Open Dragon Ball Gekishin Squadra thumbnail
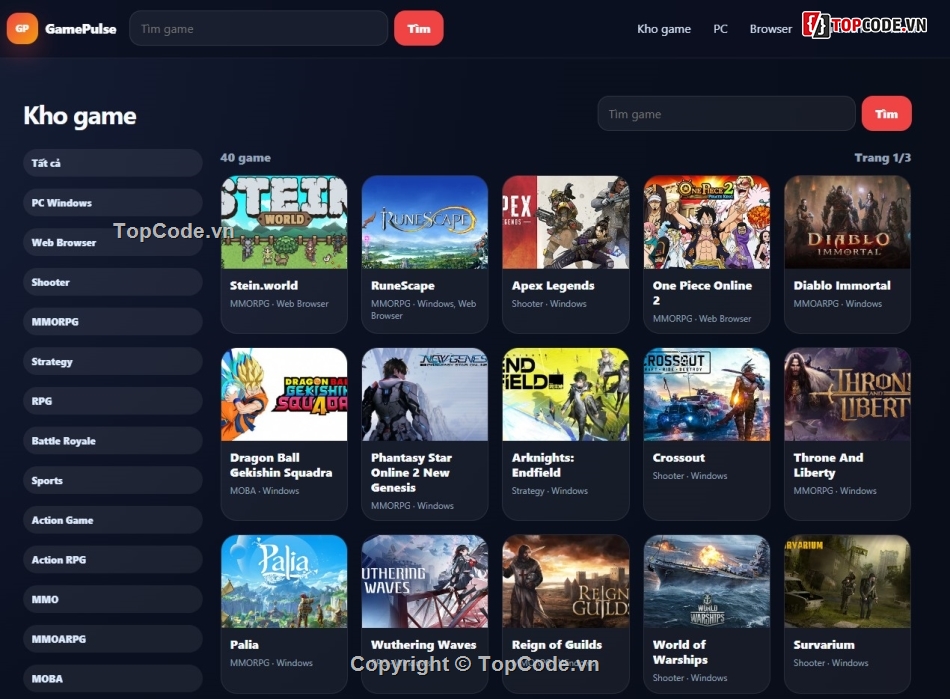 coord(284,394)
